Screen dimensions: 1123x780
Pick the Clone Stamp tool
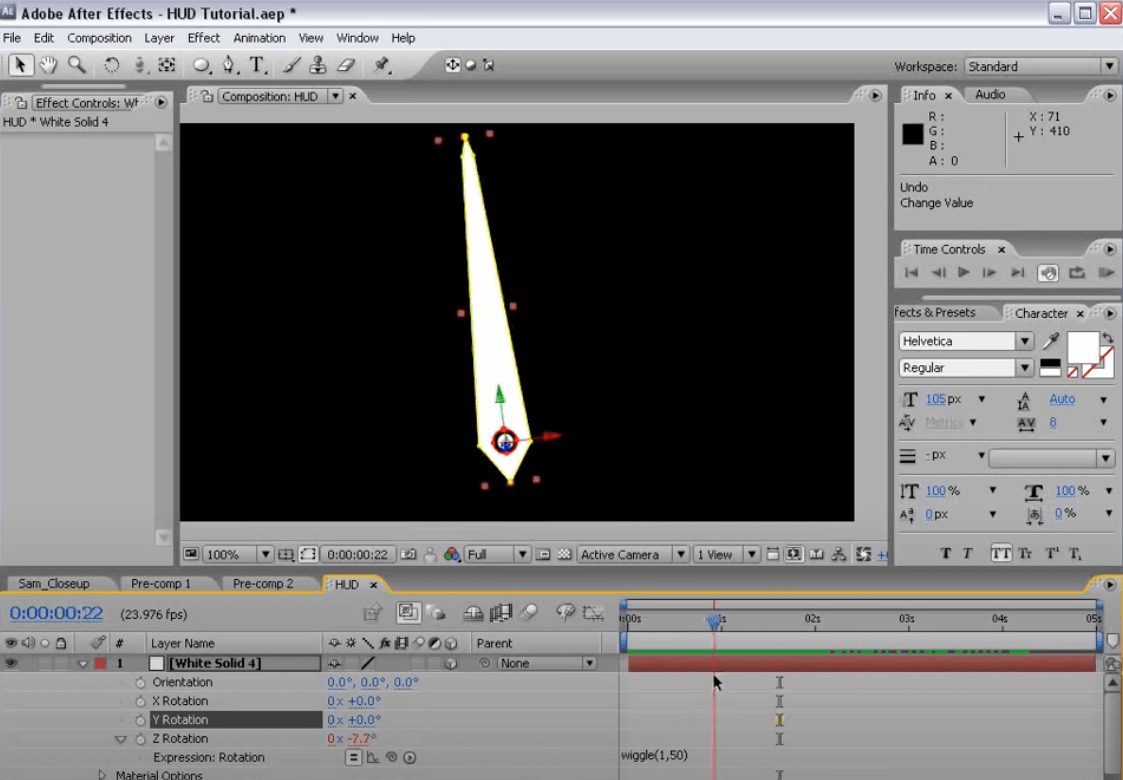click(318, 65)
